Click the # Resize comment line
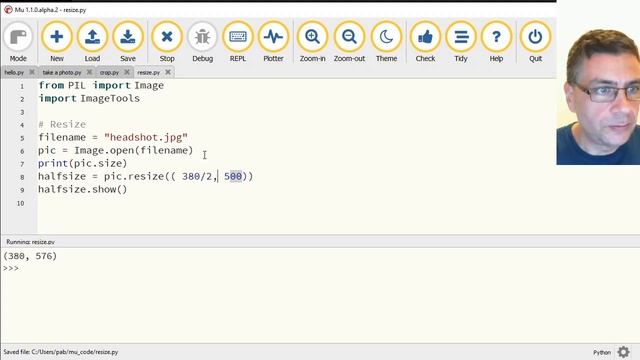The image size is (640, 360). 62,124
